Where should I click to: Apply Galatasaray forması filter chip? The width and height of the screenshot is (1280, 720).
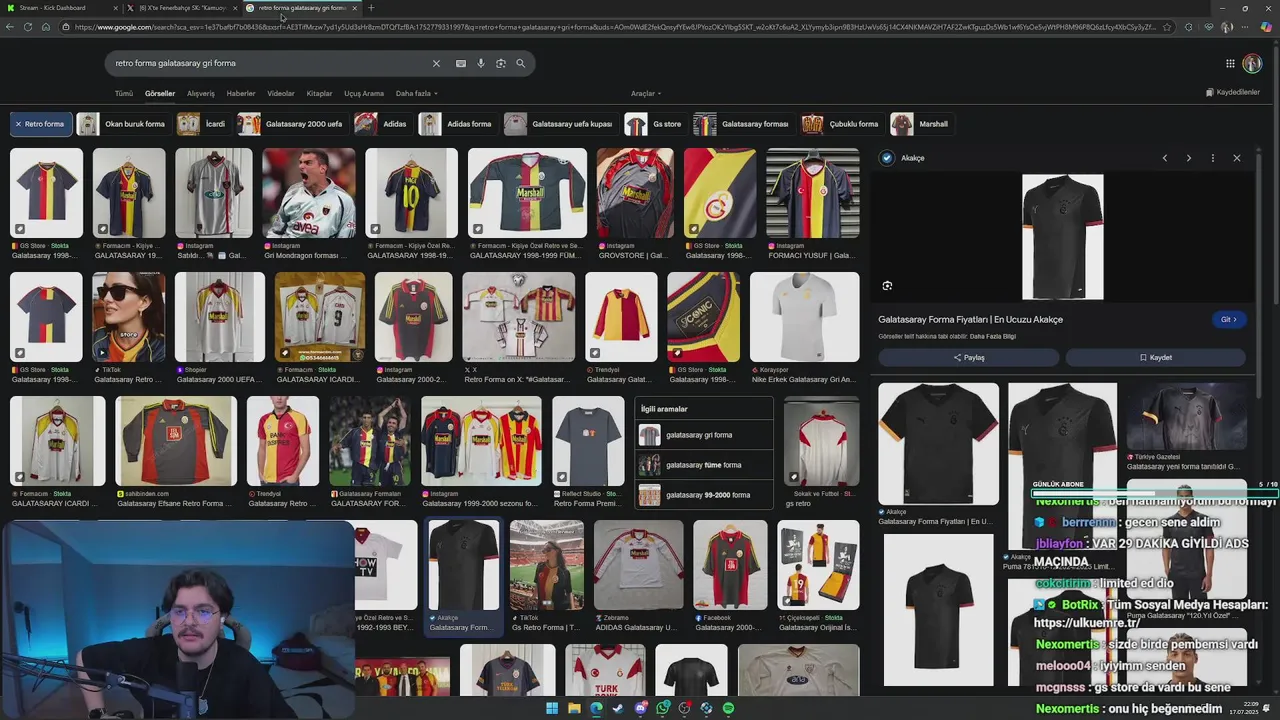[743, 124]
